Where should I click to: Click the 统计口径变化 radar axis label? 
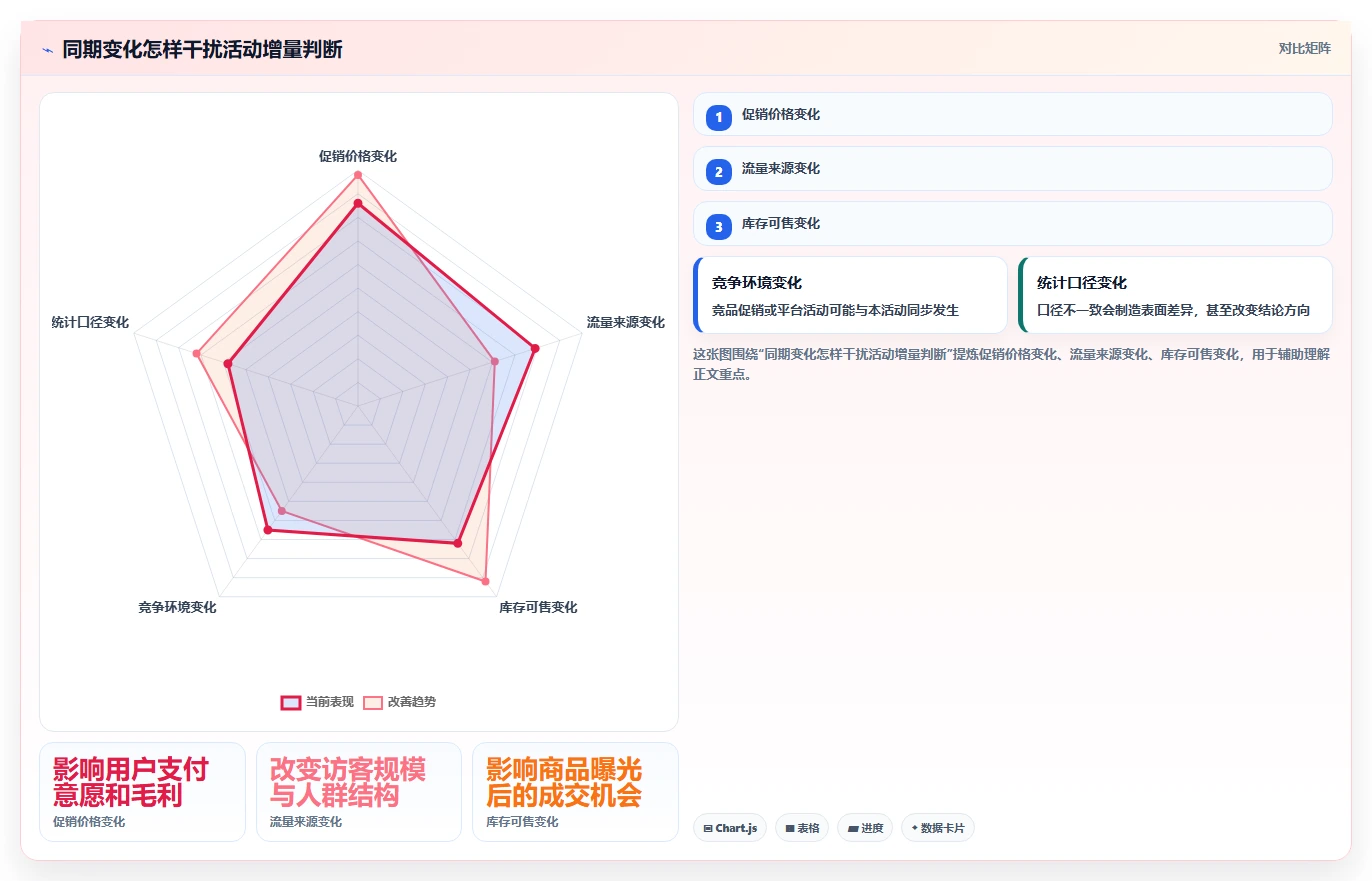(90, 322)
